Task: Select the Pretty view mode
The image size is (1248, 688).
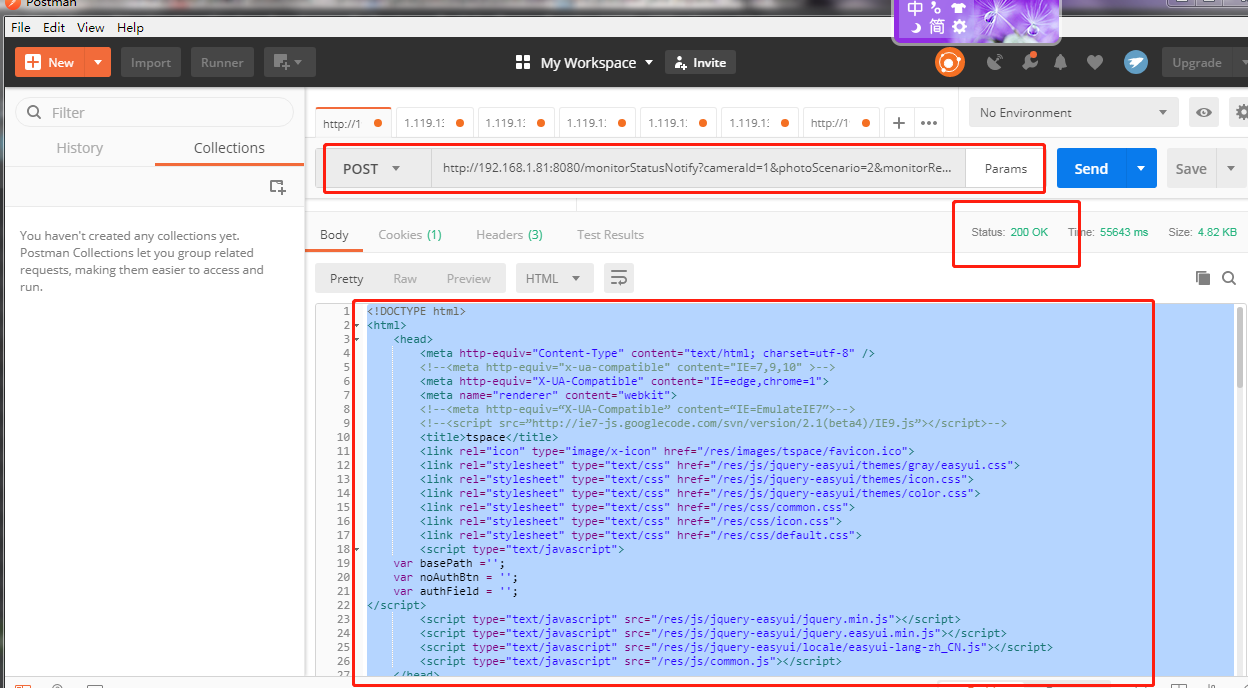Action: click(346, 278)
